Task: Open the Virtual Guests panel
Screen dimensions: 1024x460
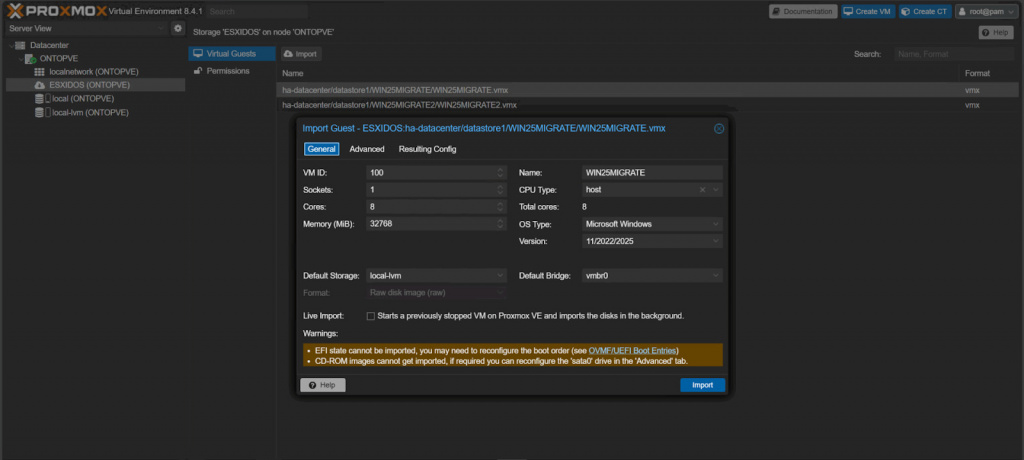Action: [x=232, y=54]
